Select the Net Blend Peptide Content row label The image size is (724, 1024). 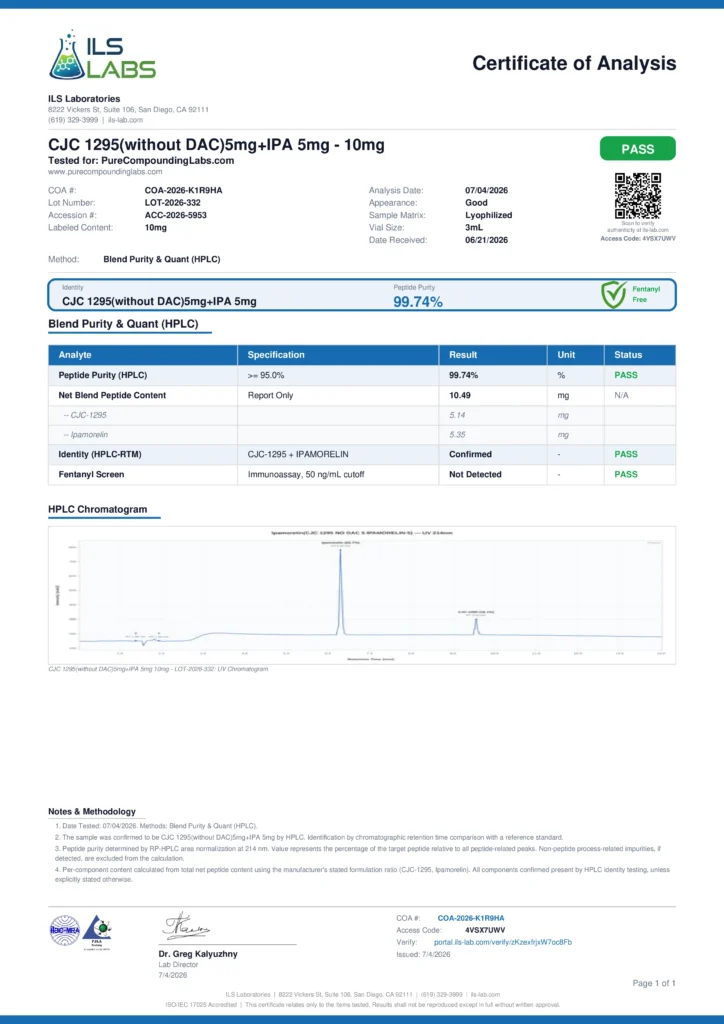[112, 395]
